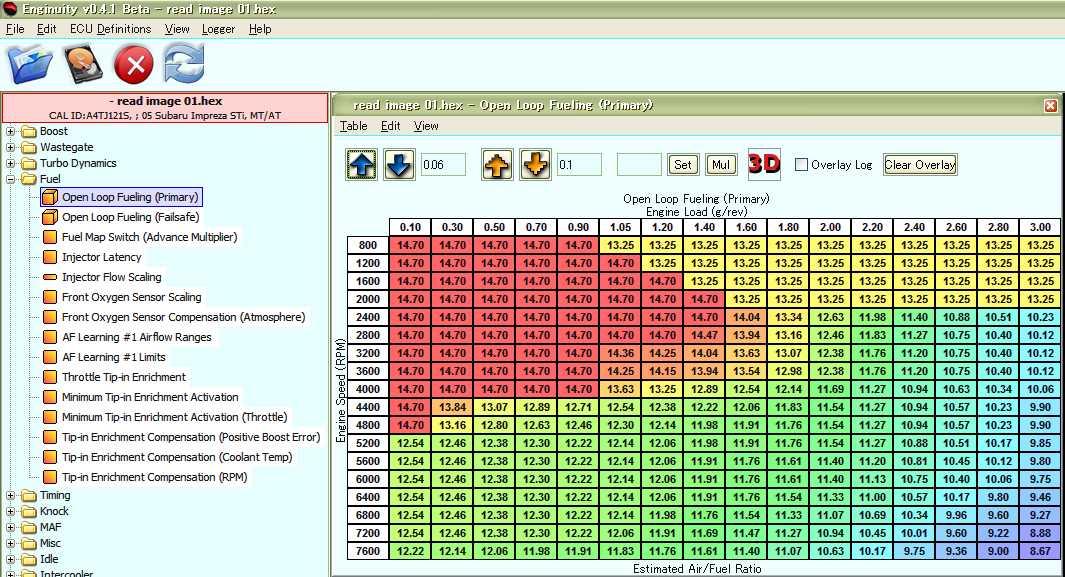Click the fine increment value field 0.06
Image resolution: width=1065 pixels, height=577 pixels.
pyautogui.click(x=443, y=165)
